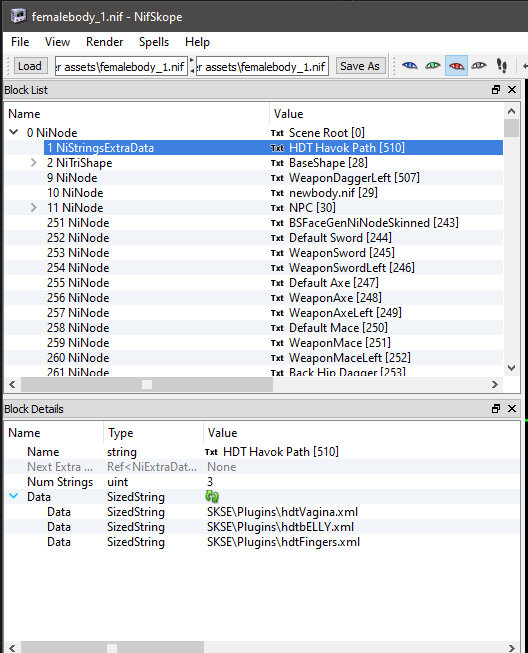528x653 pixels.
Task: Click the Txt icon beside WeaponMace [251]
Action: point(277,343)
